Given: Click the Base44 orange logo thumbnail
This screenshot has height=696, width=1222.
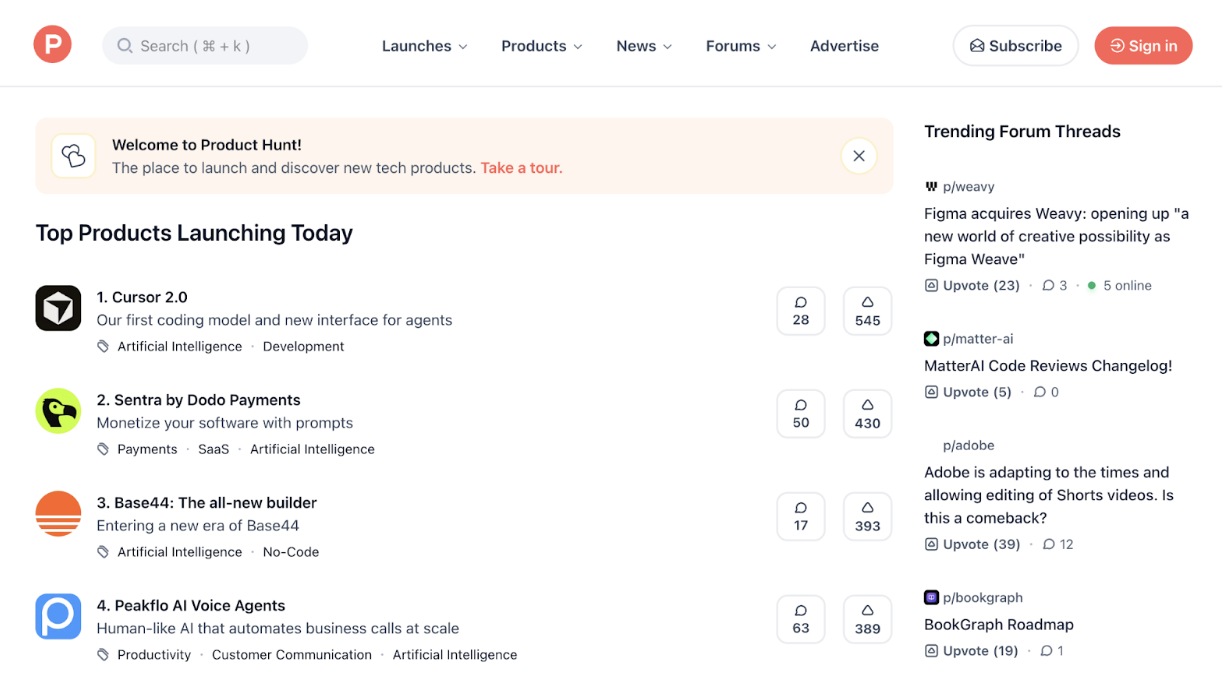Looking at the screenshot, I should [58, 514].
